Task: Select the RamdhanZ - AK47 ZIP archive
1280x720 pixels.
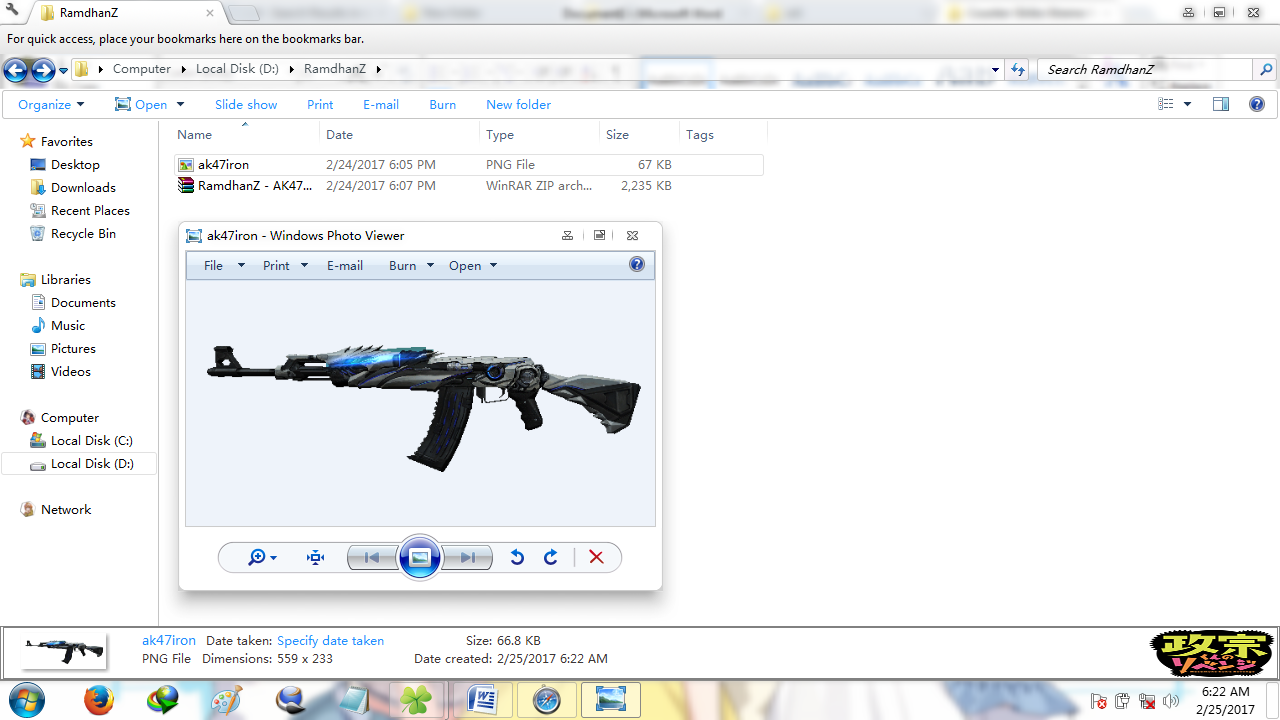Action: 468,186
